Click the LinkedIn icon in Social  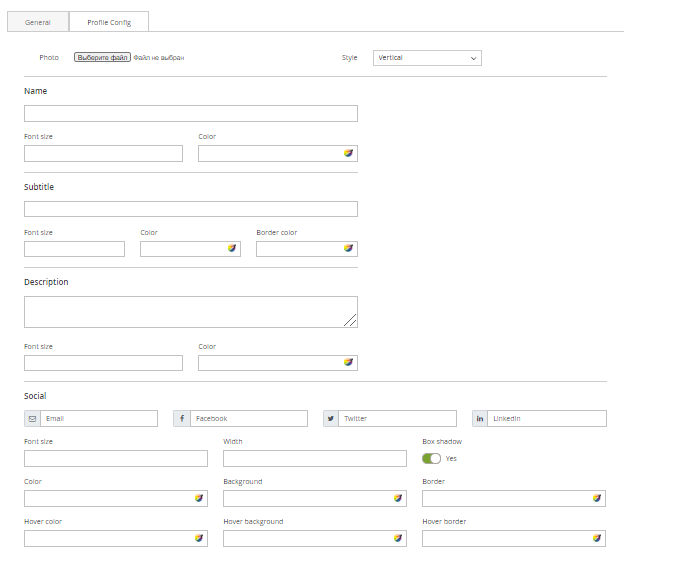(480, 419)
